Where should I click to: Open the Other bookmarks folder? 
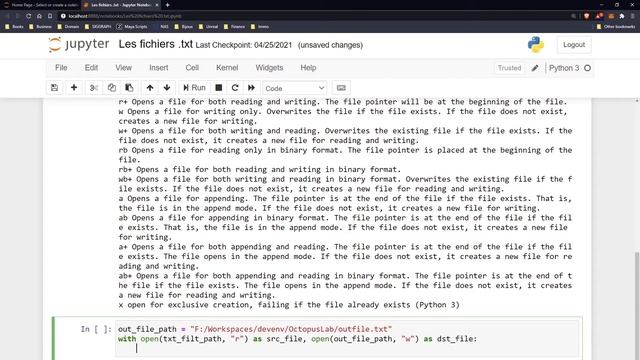[x=616, y=27]
